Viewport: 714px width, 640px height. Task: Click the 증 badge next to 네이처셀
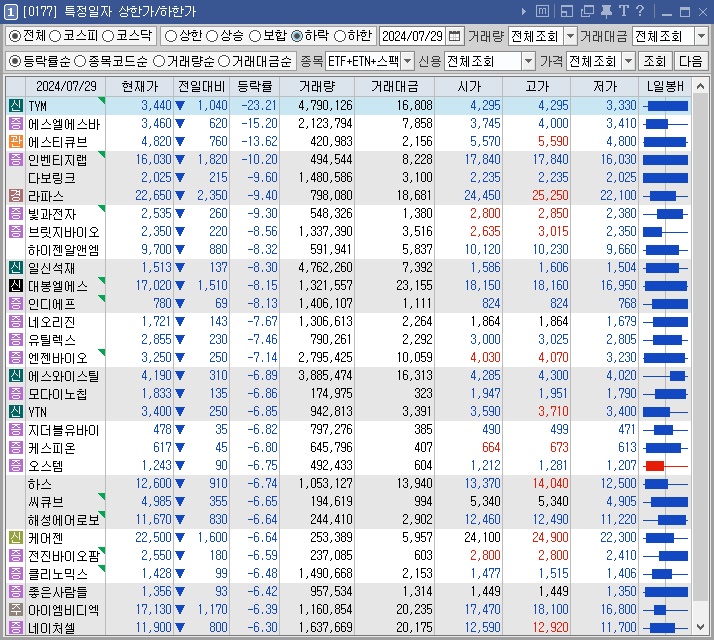click(16, 627)
